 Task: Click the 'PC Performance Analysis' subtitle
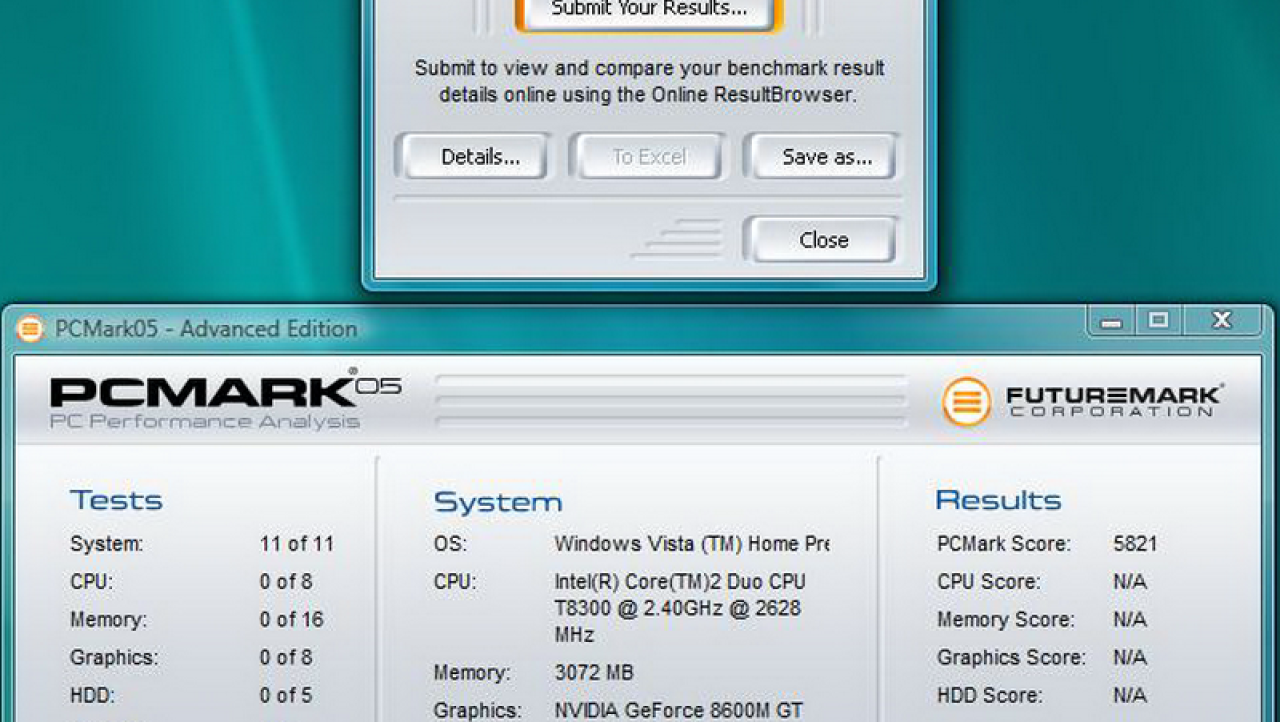[x=204, y=421]
